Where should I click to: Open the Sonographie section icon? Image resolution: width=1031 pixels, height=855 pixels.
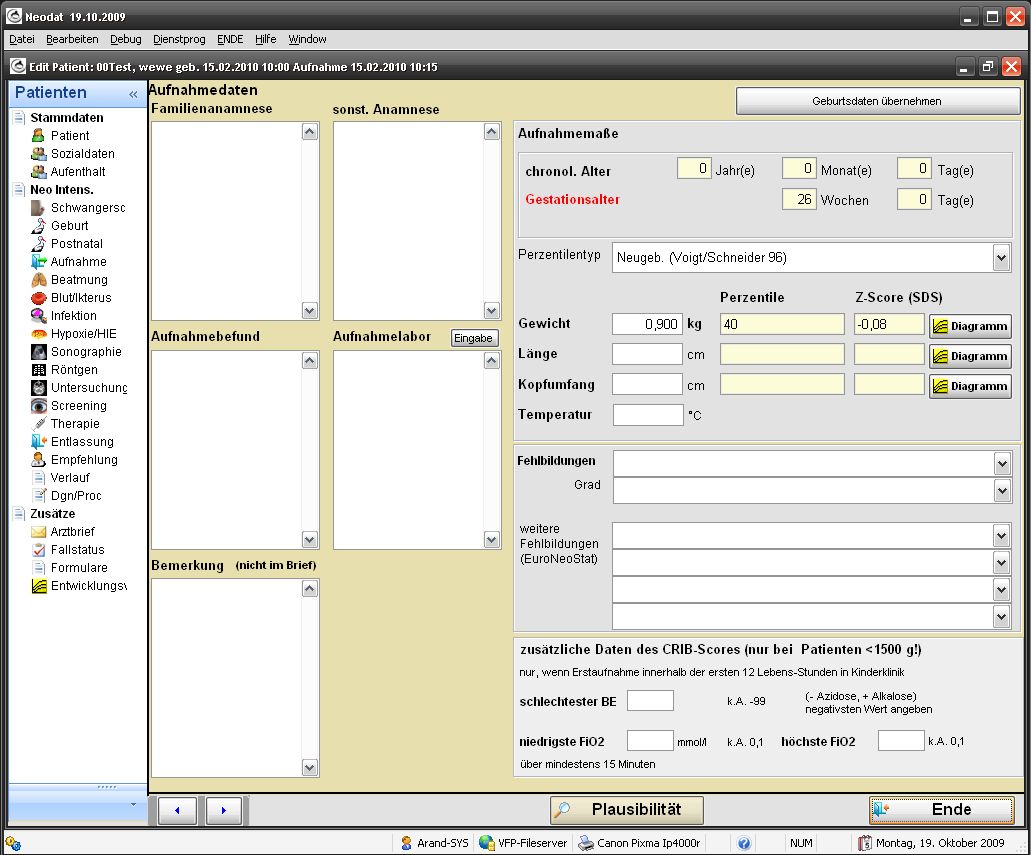tap(39, 352)
